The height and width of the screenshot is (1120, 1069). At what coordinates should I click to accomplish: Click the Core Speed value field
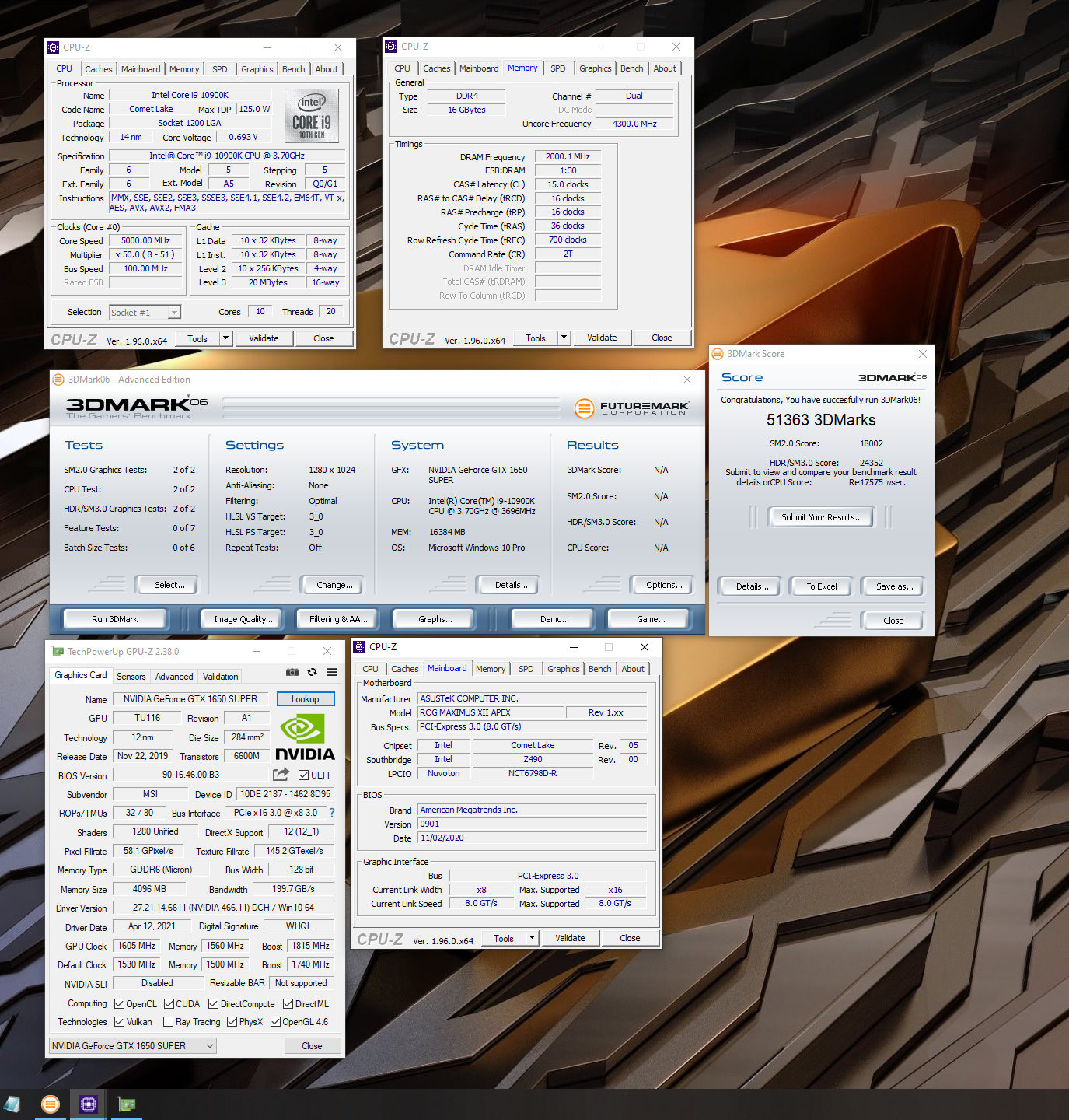pos(146,240)
